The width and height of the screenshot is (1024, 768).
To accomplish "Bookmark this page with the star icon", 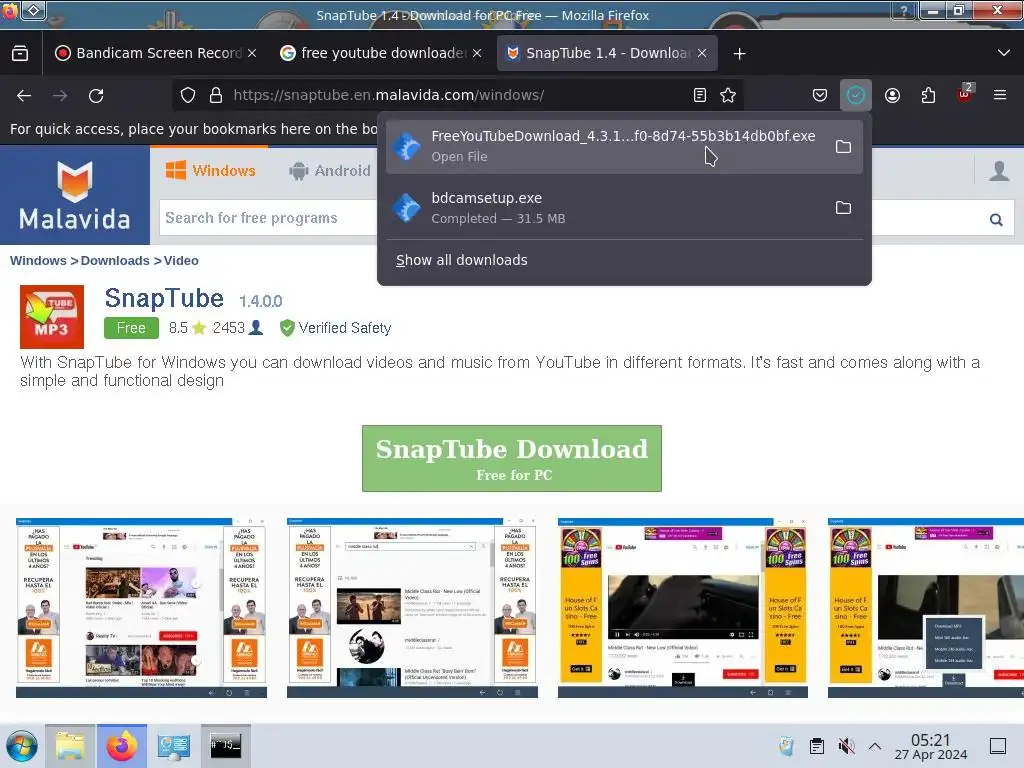I will 728,95.
